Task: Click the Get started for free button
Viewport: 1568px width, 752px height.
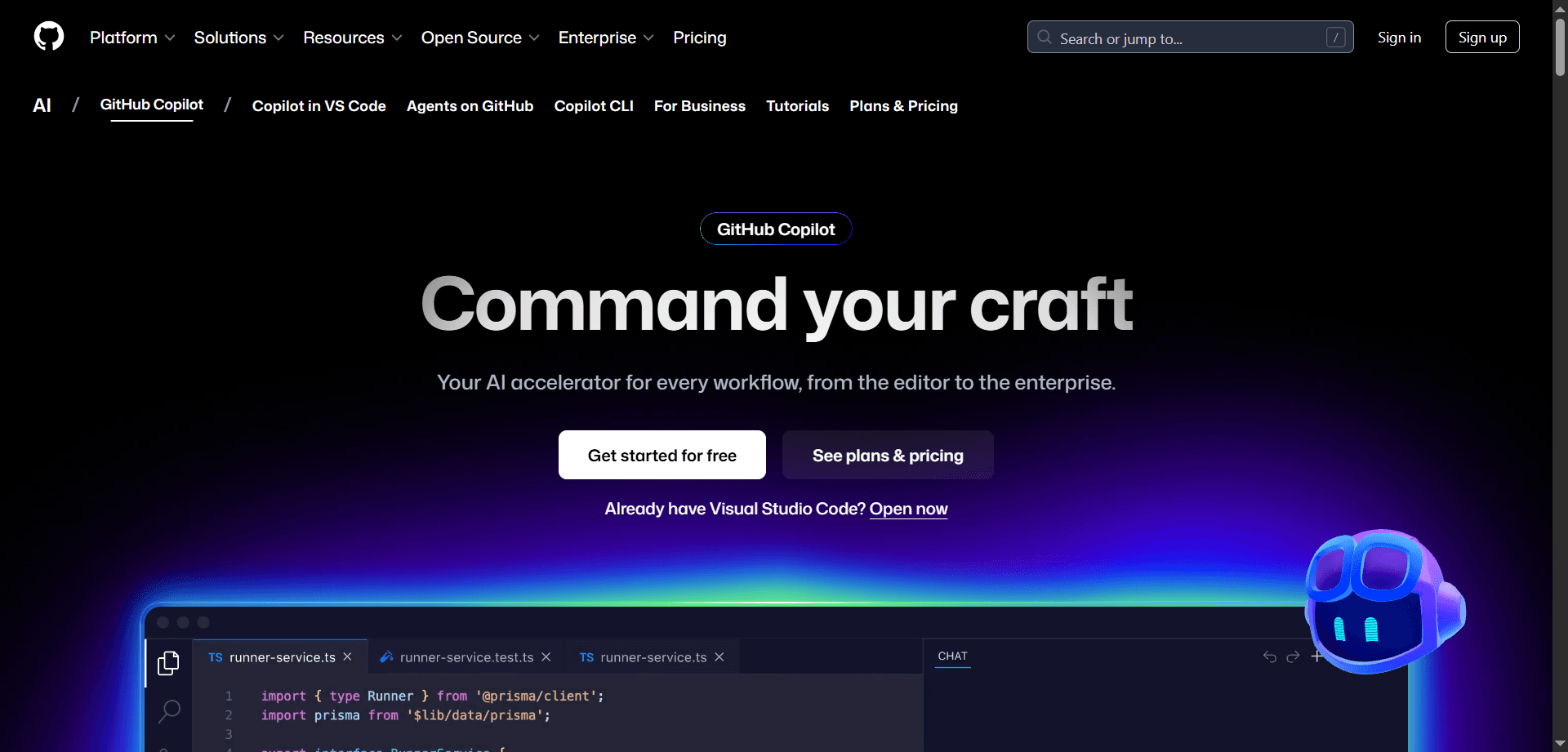Action: tap(661, 455)
